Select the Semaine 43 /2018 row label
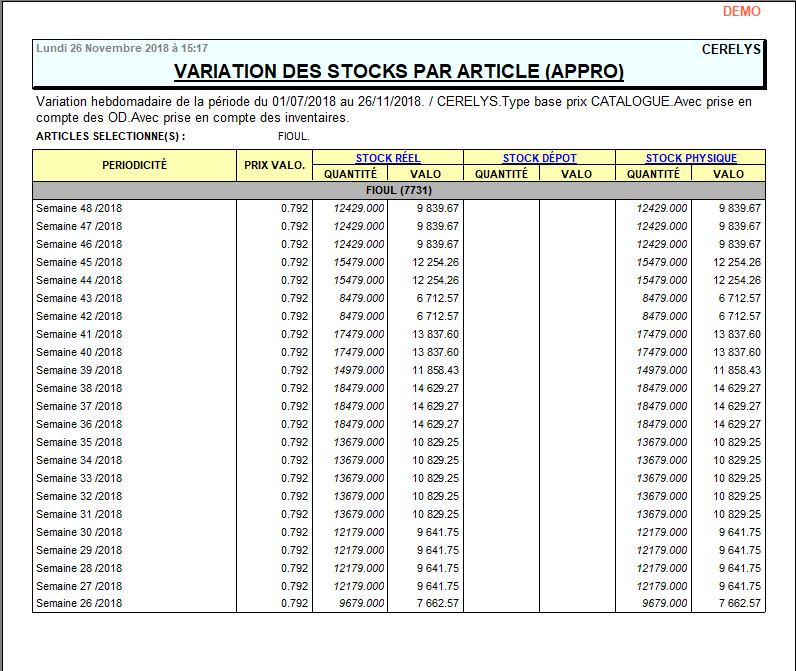 (79, 298)
